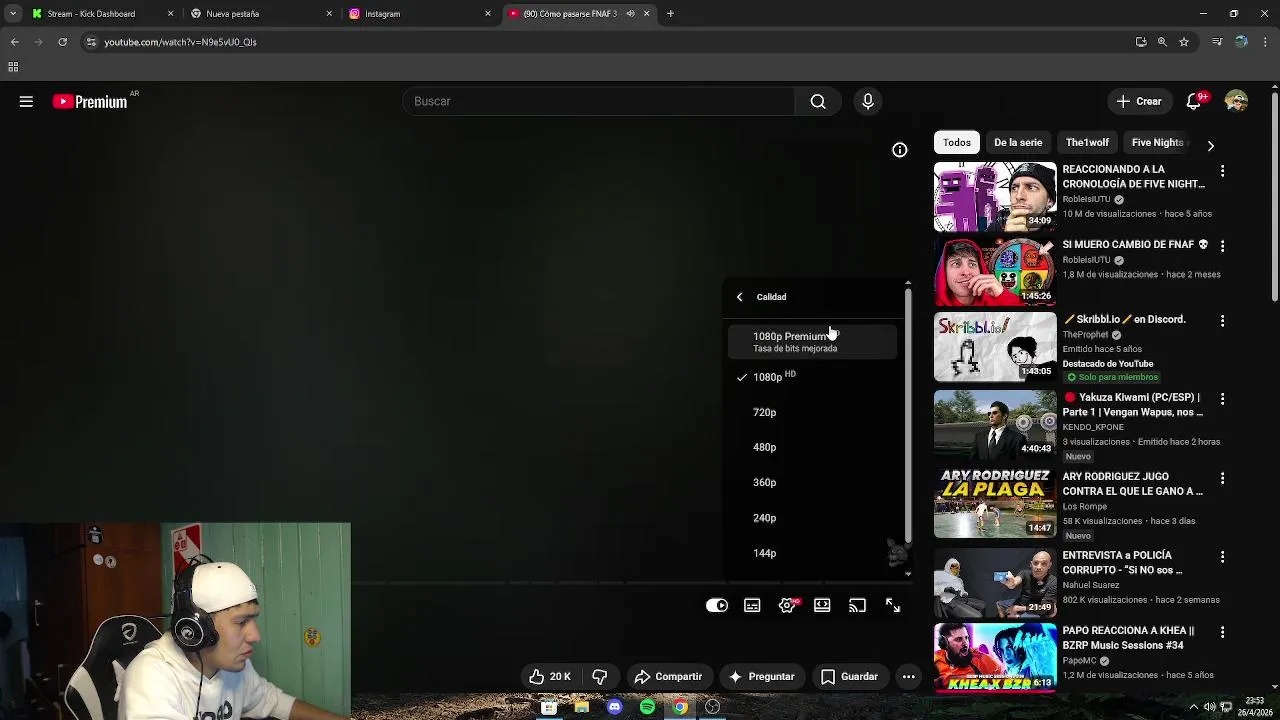
Task: Open more actions under the video
Action: point(908,676)
